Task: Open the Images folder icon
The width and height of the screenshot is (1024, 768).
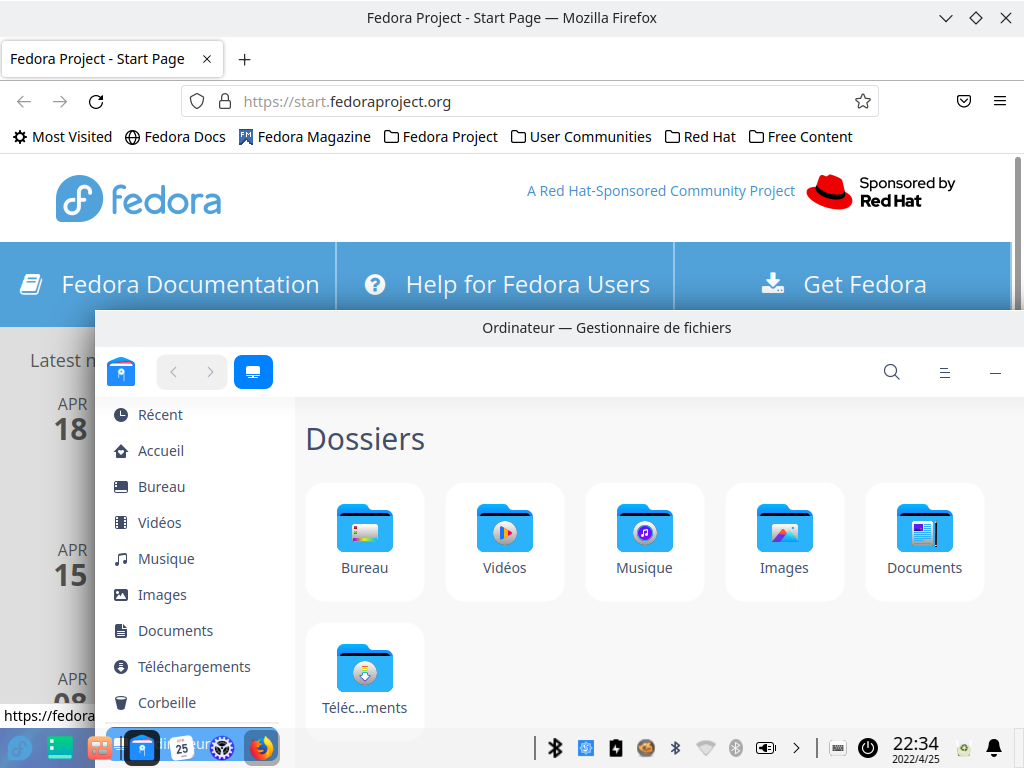Action: point(784,541)
